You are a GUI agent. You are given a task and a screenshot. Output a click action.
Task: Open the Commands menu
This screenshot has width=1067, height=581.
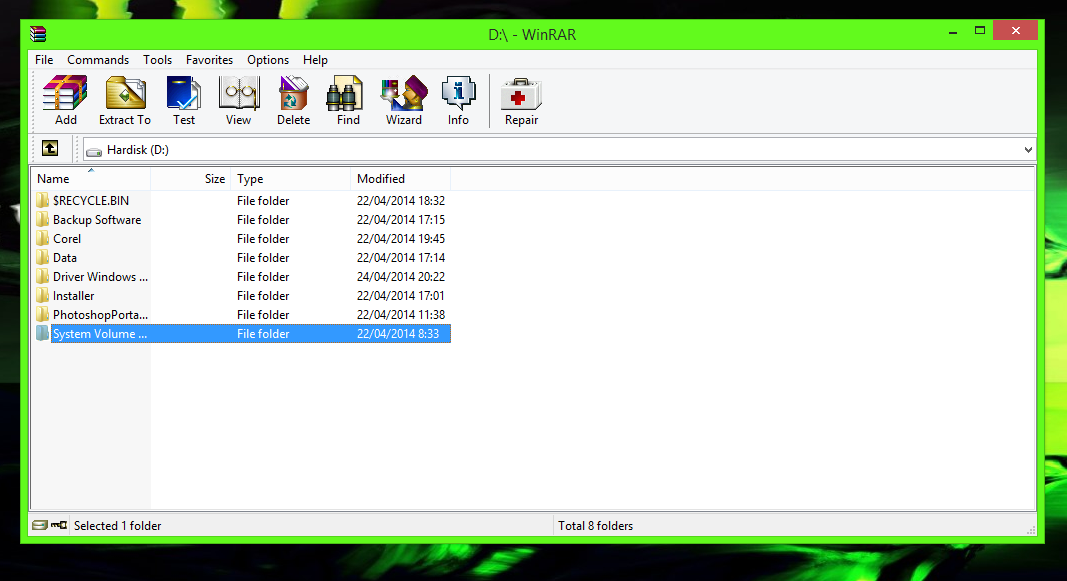click(x=98, y=60)
